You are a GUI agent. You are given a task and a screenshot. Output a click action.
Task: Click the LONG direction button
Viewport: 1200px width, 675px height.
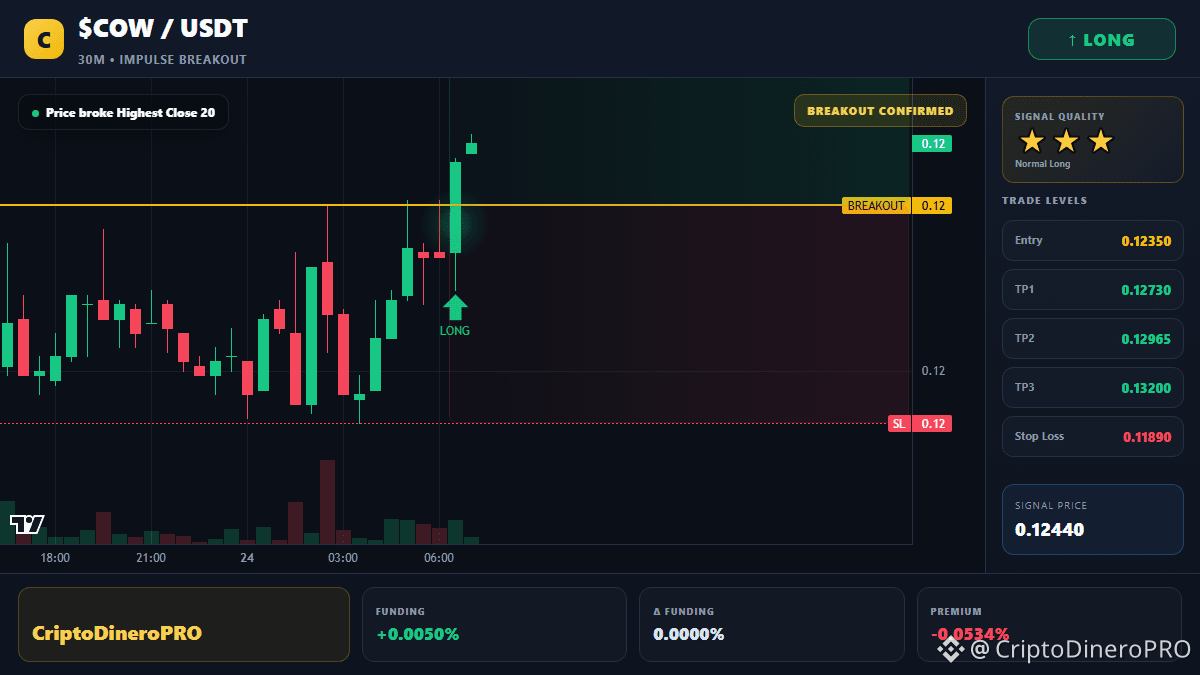pos(1101,40)
